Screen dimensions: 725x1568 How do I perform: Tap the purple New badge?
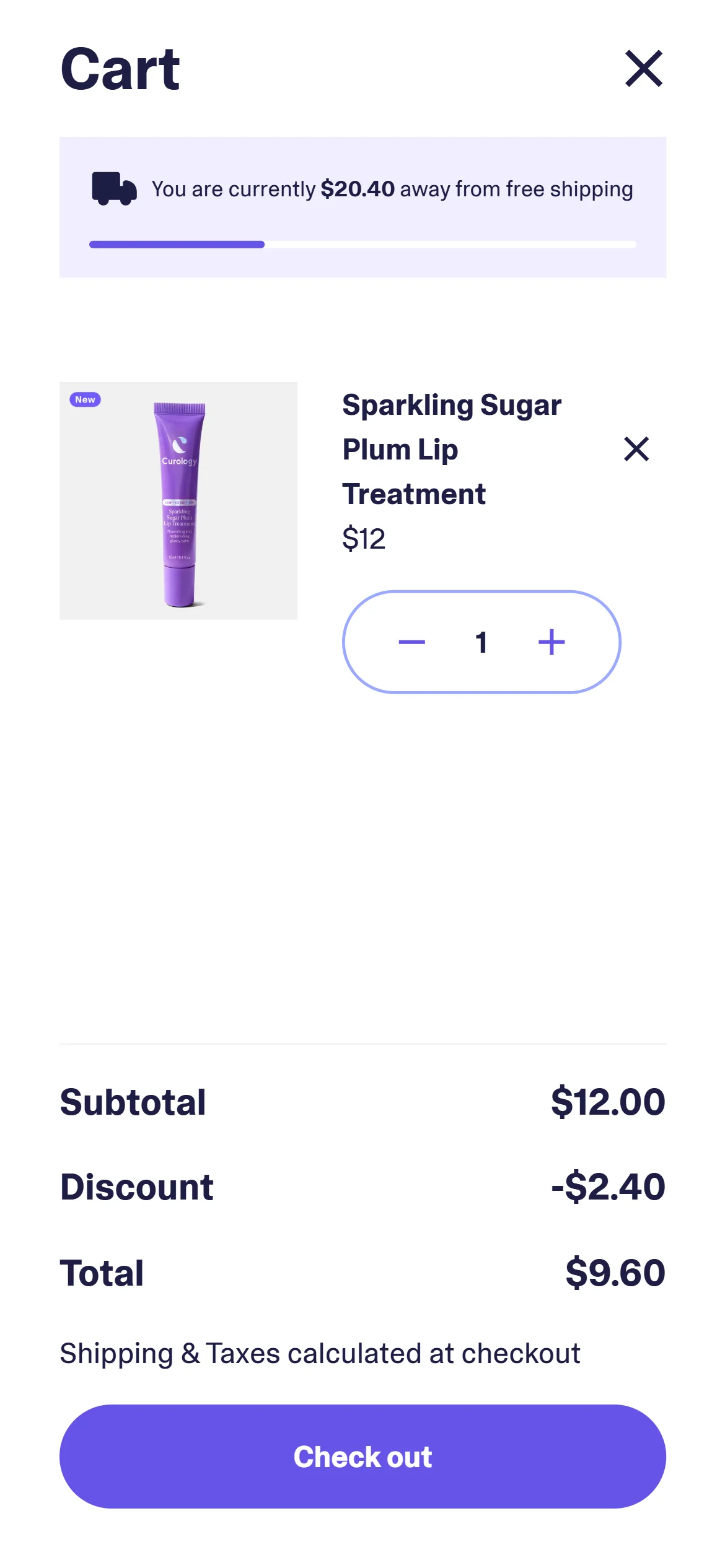click(x=85, y=399)
